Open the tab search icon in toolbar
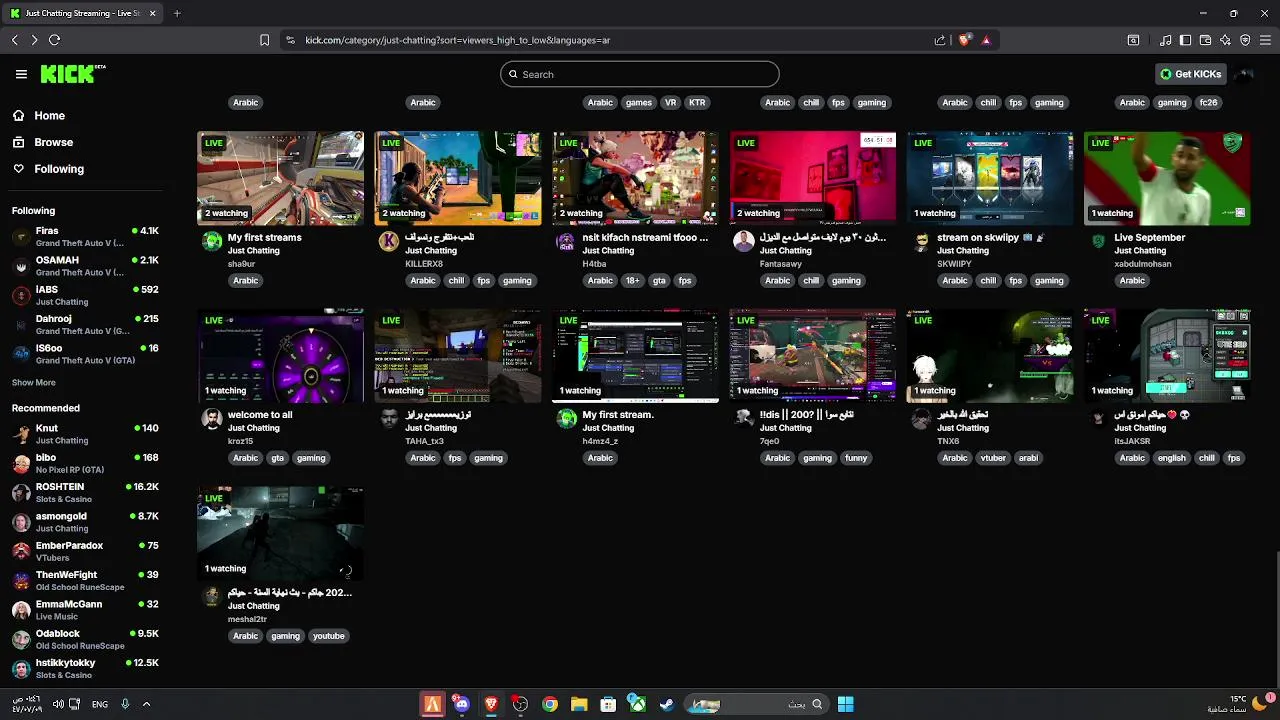The image size is (1280, 720). pyautogui.click(x=1133, y=40)
